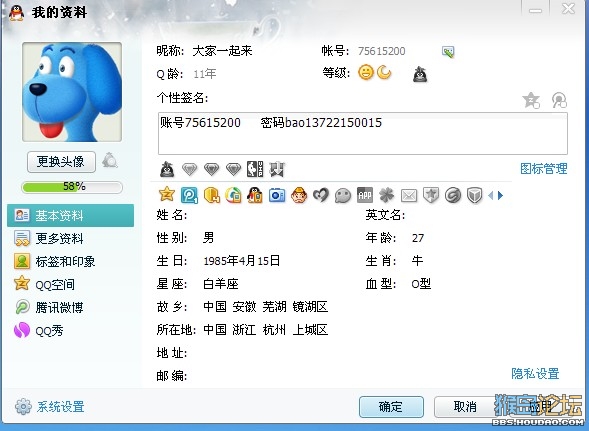The image size is (589, 431).
Task: Click the QQ album camera icon
Action: [277, 195]
